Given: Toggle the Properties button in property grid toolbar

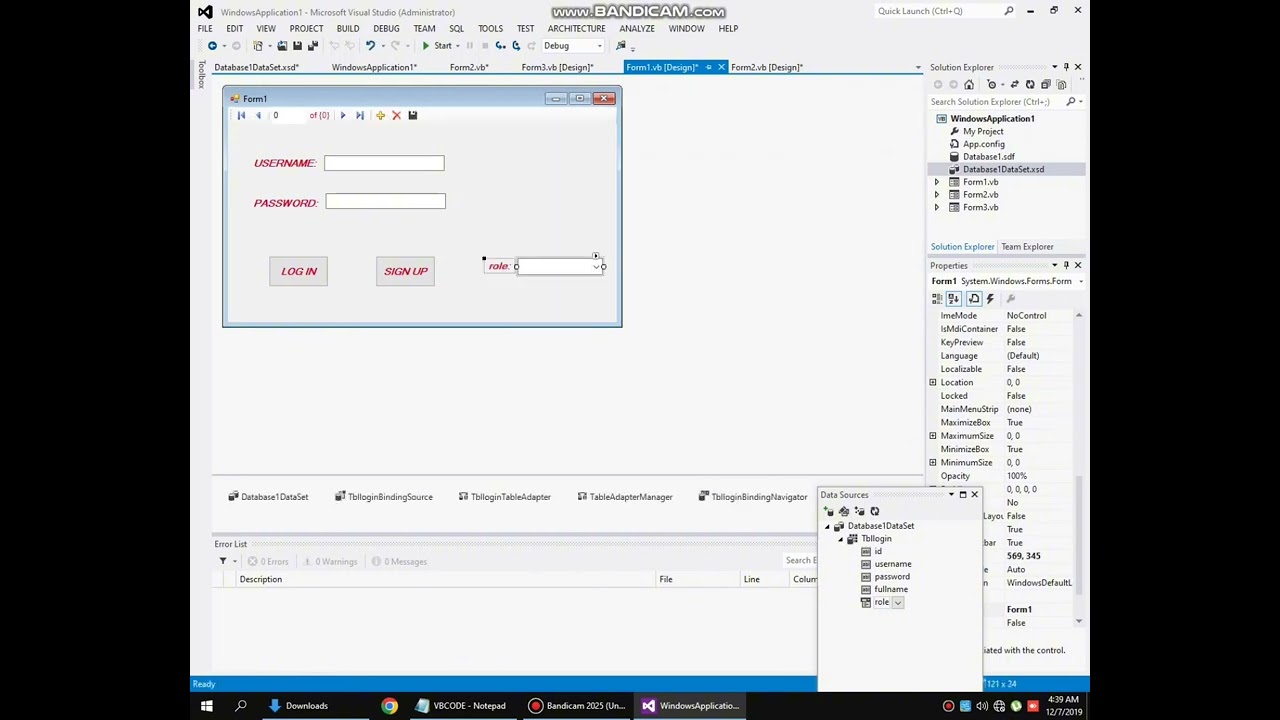Looking at the screenshot, I should pos(973,299).
